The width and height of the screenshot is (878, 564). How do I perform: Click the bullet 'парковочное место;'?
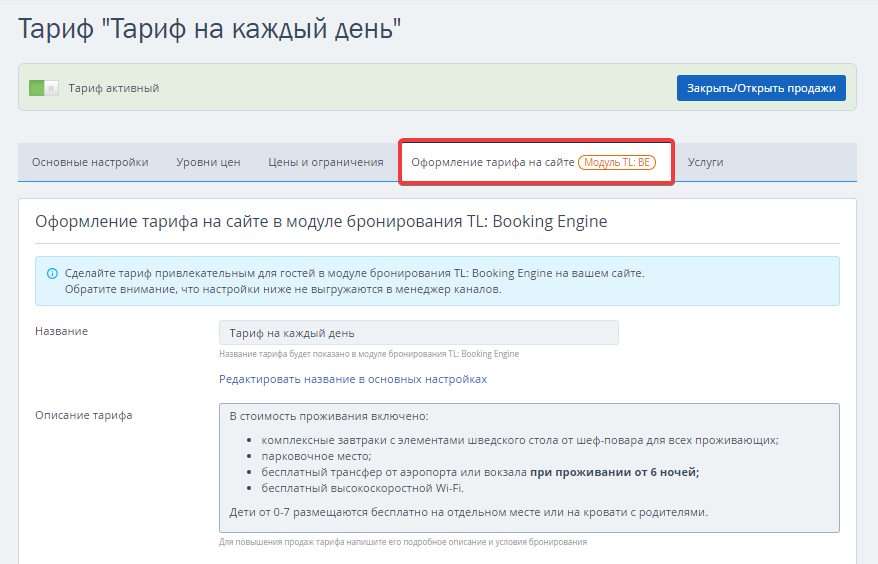tap(316, 456)
